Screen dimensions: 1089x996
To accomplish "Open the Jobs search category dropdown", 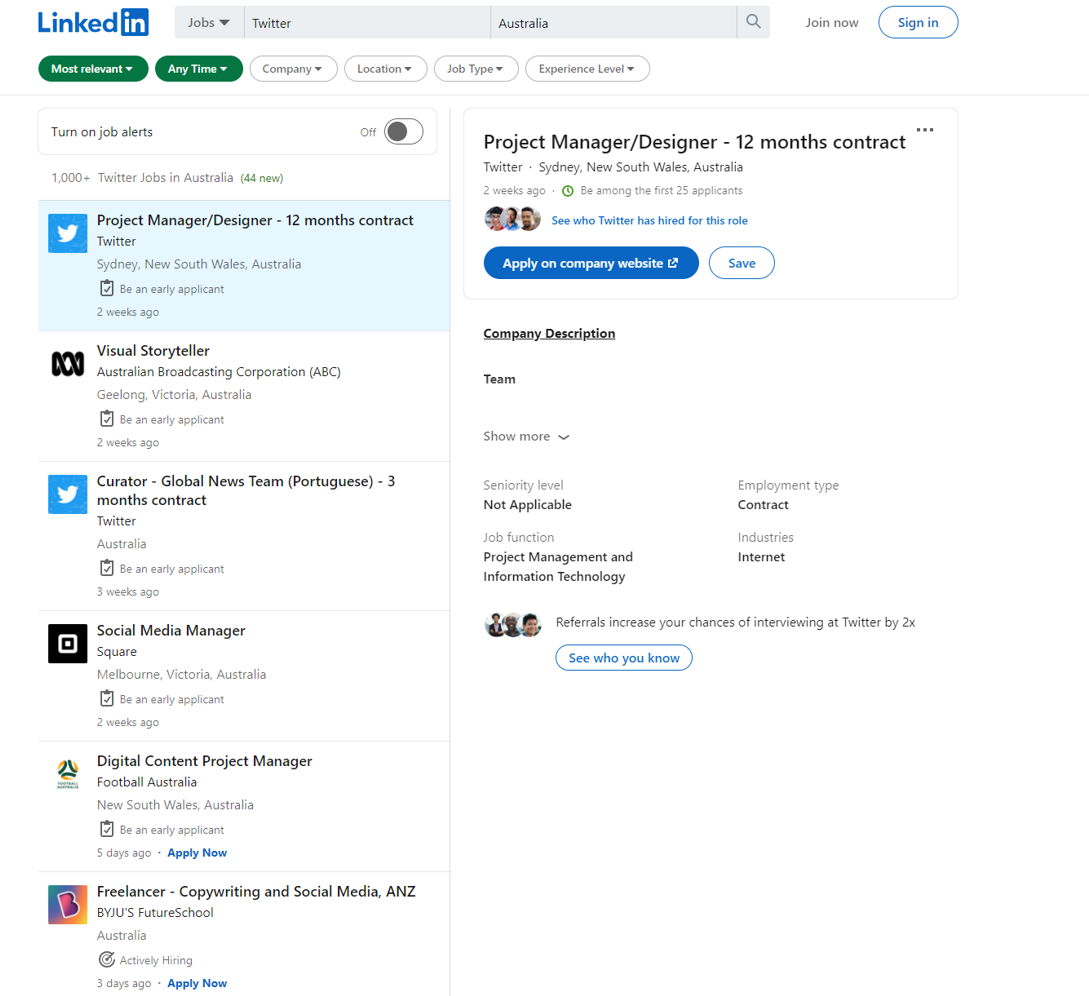I will click(x=208, y=23).
